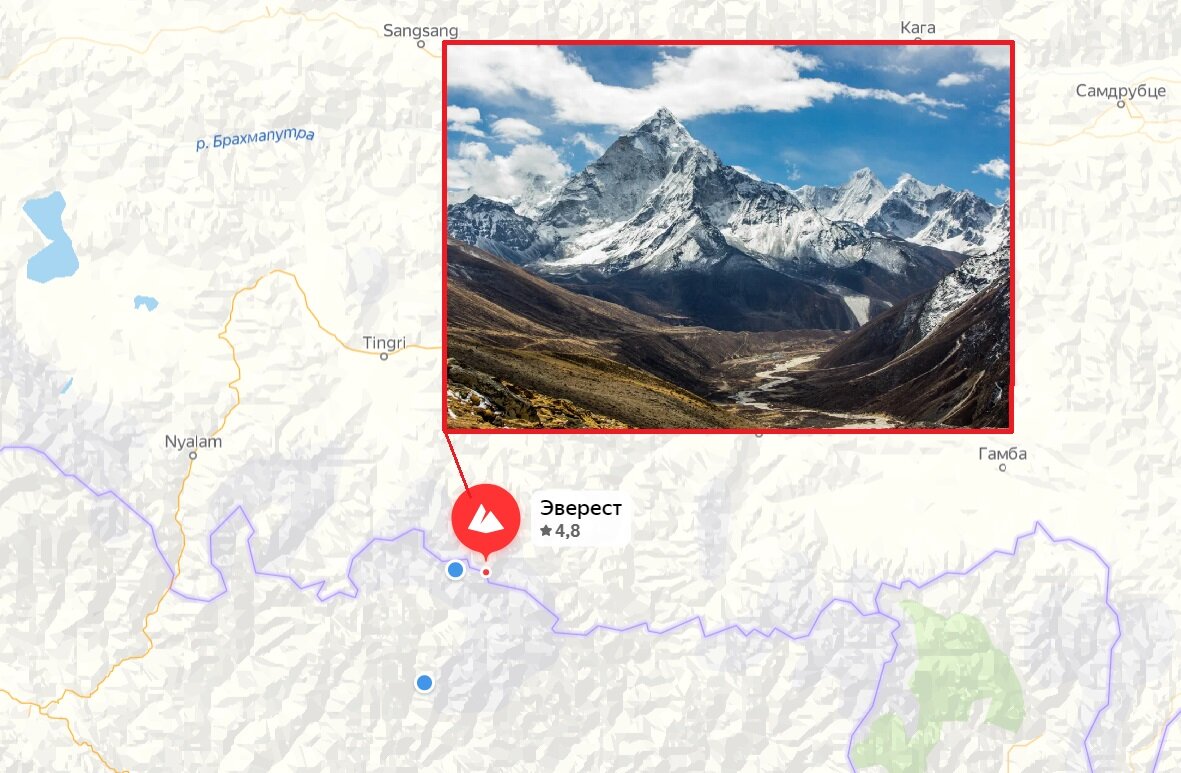This screenshot has height=773, width=1181.
Task: Click the red Everest mountain pin marker
Action: tap(486, 520)
